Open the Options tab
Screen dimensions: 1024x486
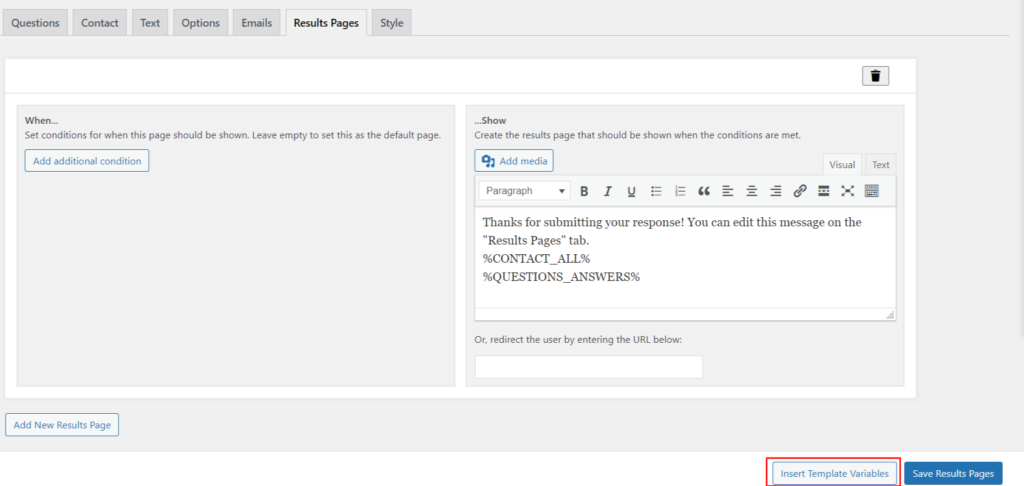click(x=200, y=23)
